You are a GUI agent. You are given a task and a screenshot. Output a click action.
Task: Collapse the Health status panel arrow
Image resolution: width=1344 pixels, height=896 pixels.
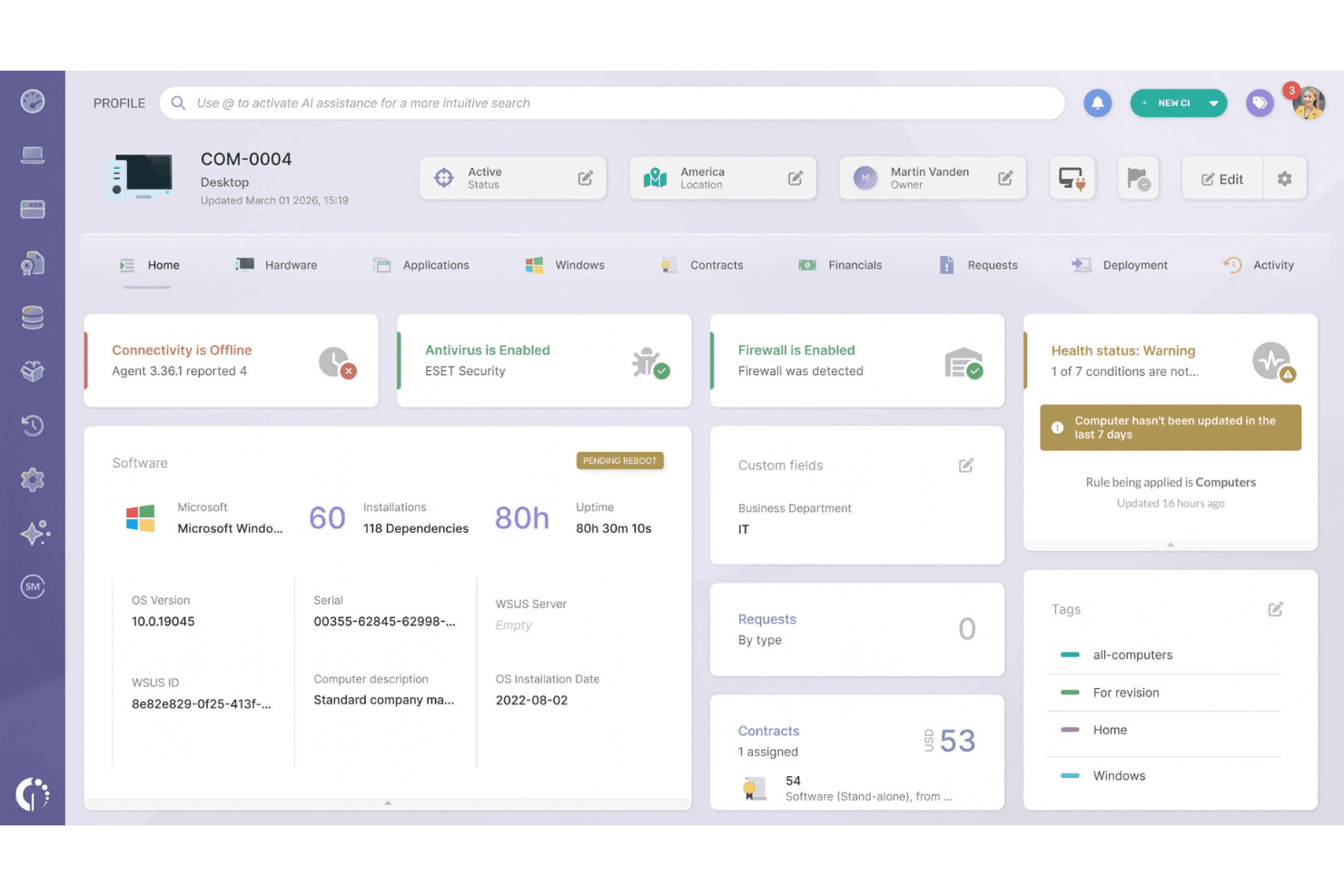(x=1171, y=545)
